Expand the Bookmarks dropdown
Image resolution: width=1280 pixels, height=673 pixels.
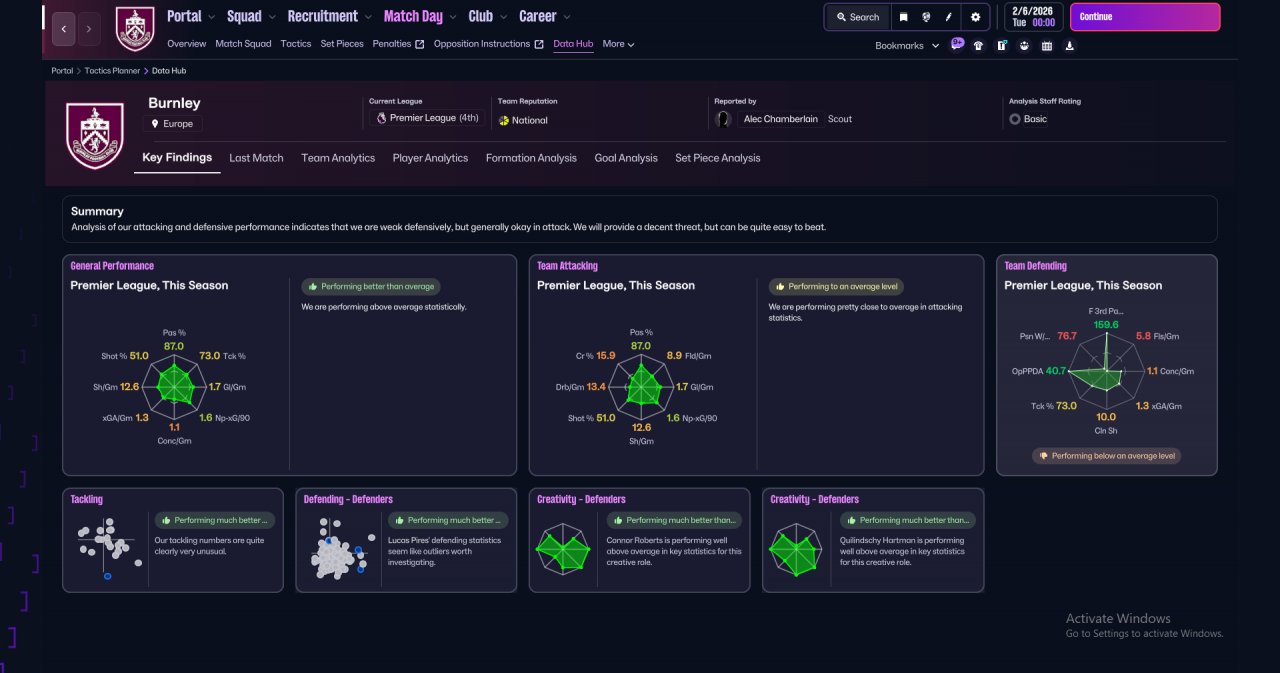click(907, 46)
